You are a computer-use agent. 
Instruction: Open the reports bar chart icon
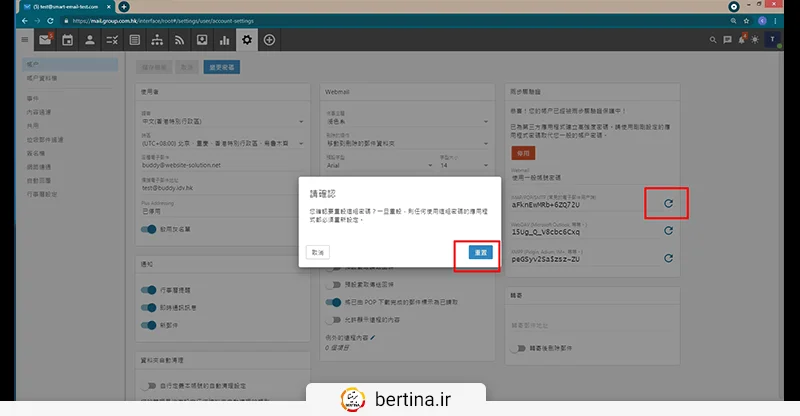tap(225, 40)
